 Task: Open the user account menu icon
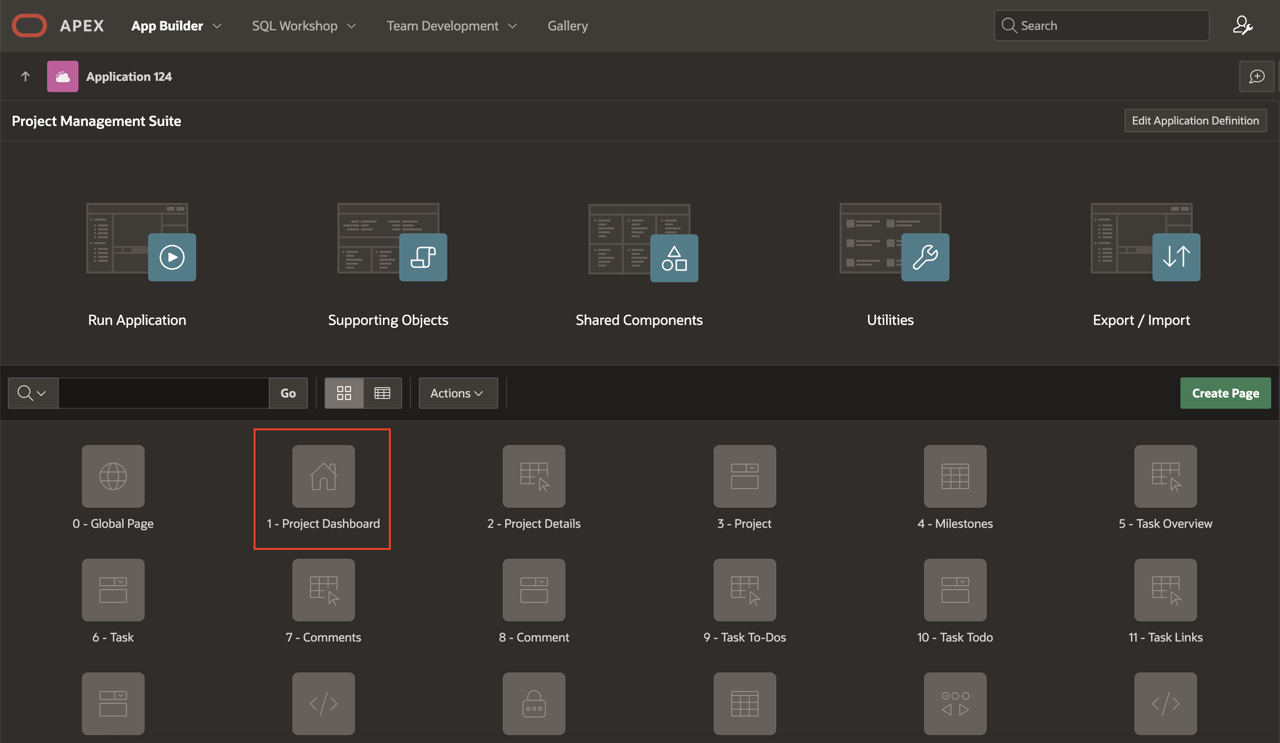[1242, 26]
